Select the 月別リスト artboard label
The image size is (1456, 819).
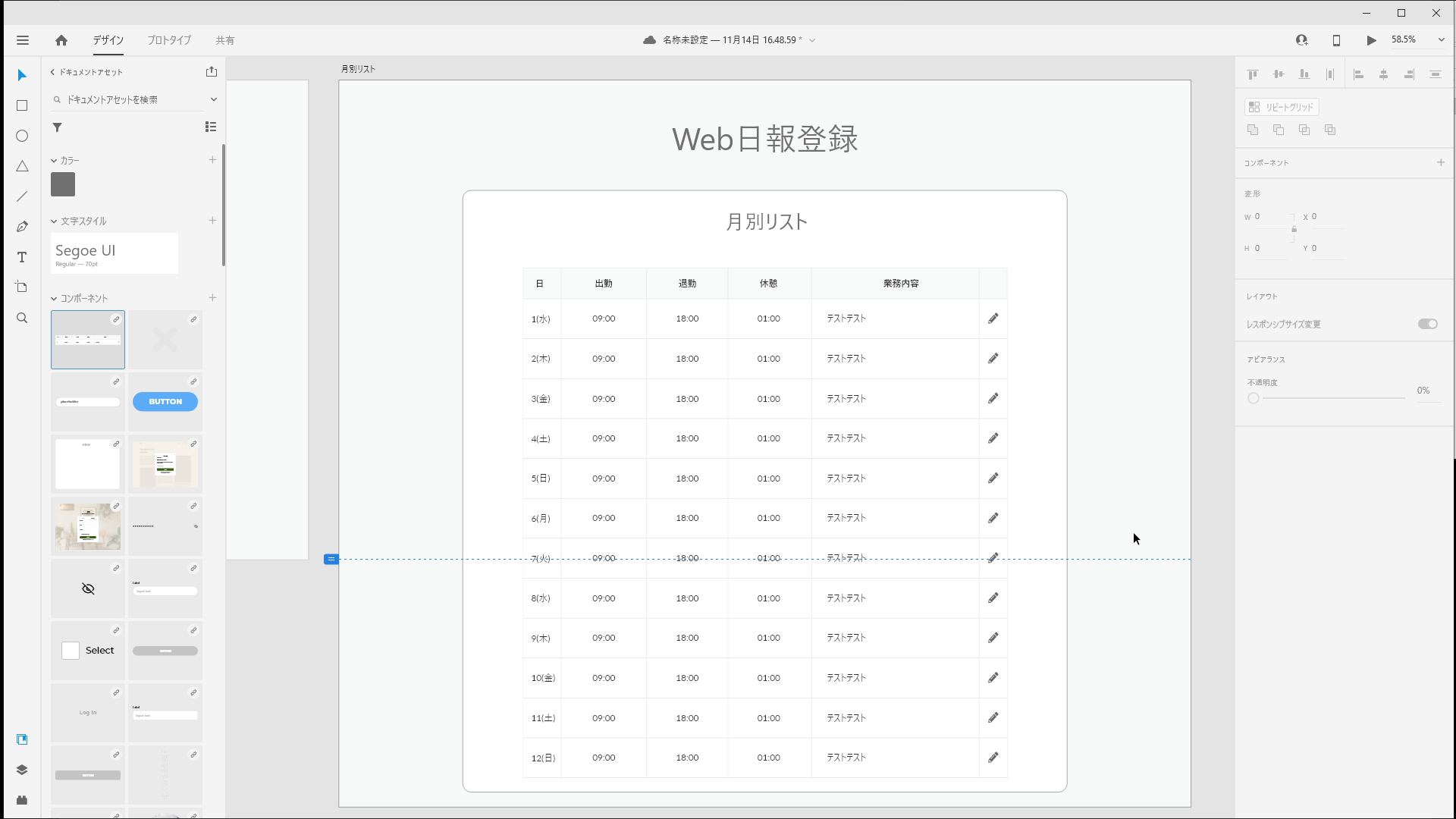point(358,69)
